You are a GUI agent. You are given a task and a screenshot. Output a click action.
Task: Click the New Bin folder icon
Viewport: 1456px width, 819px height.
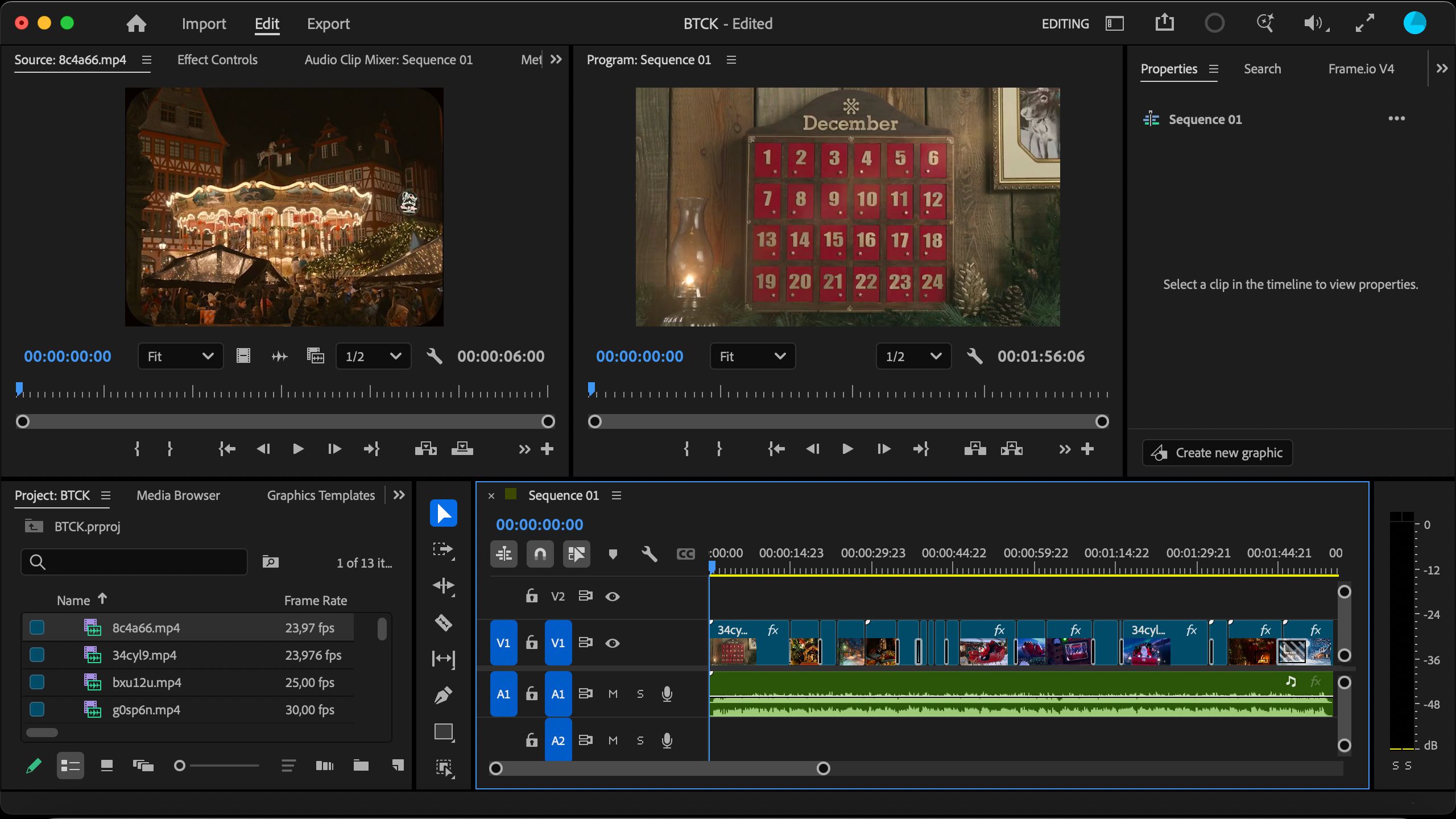[x=361, y=766]
